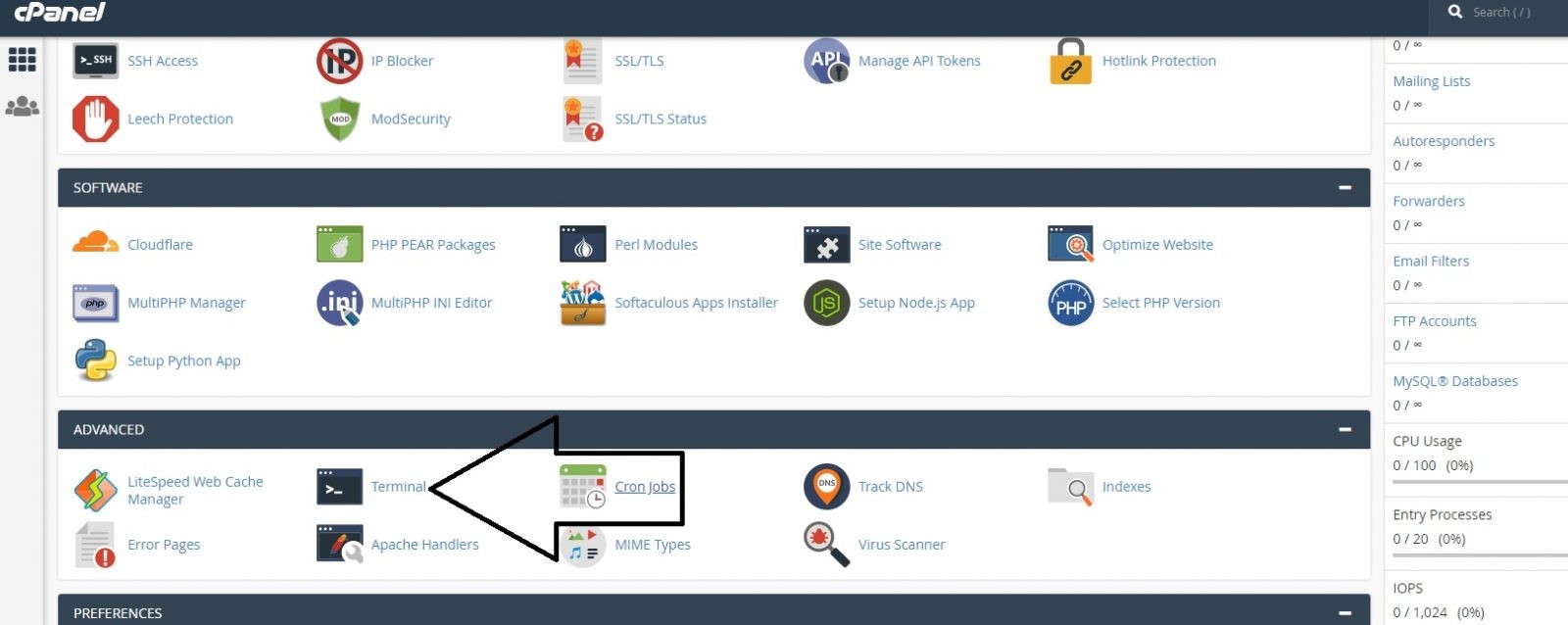Image resolution: width=1568 pixels, height=625 pixels.
Task: Open the ModSecurity shield icon
Action: 339,119
